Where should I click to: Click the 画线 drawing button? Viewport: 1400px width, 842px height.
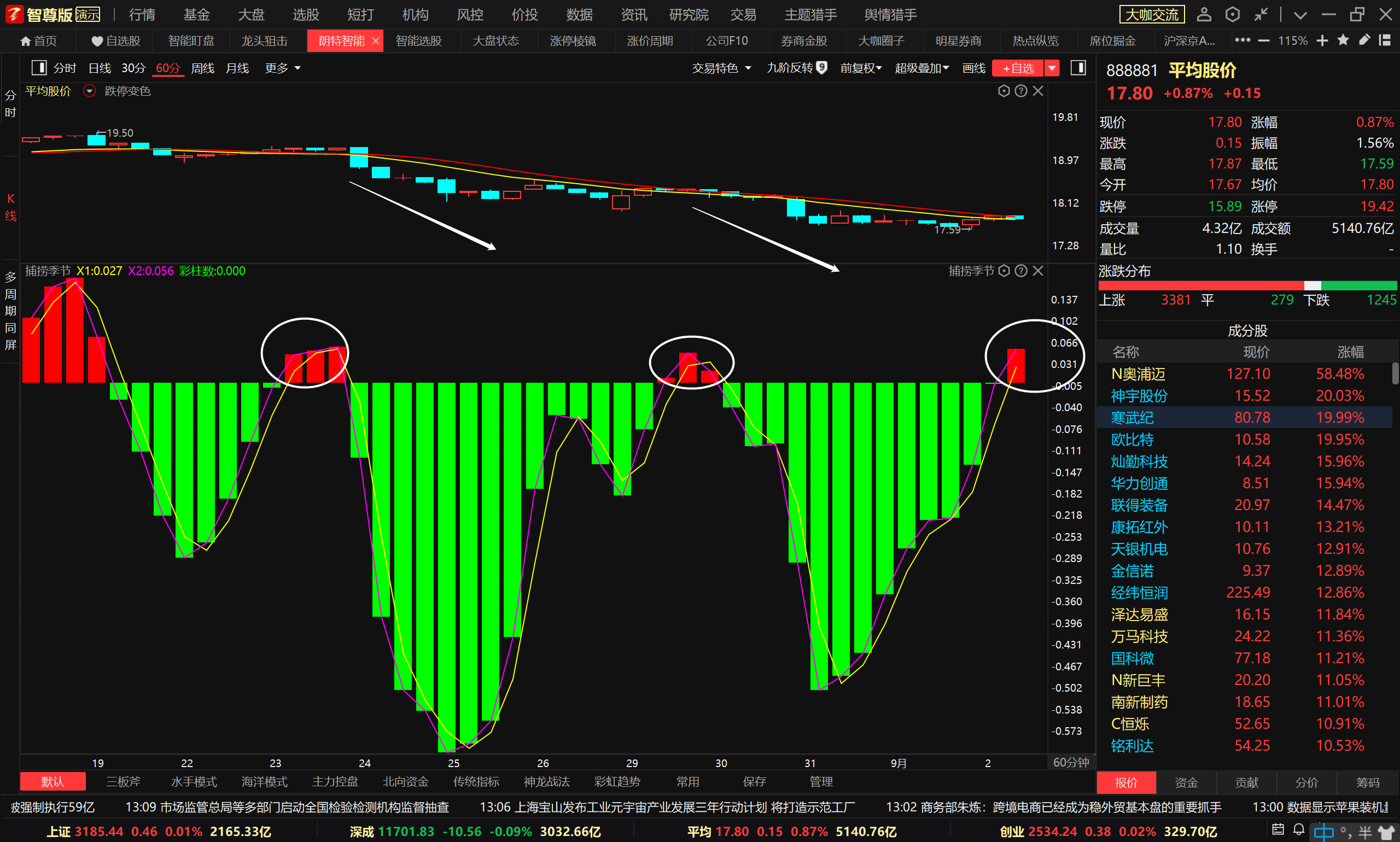pyautogui.click(x=974, y=68)
